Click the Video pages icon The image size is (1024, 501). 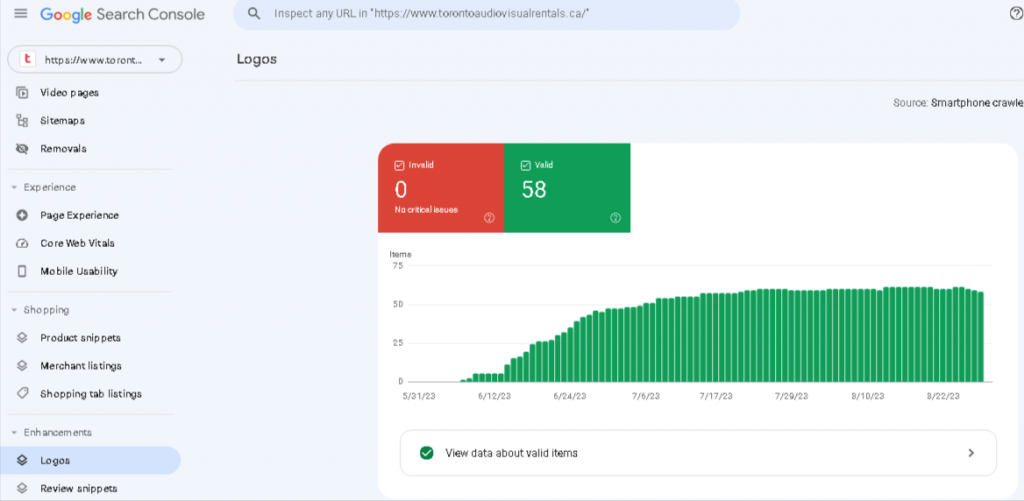click(22, 93)
